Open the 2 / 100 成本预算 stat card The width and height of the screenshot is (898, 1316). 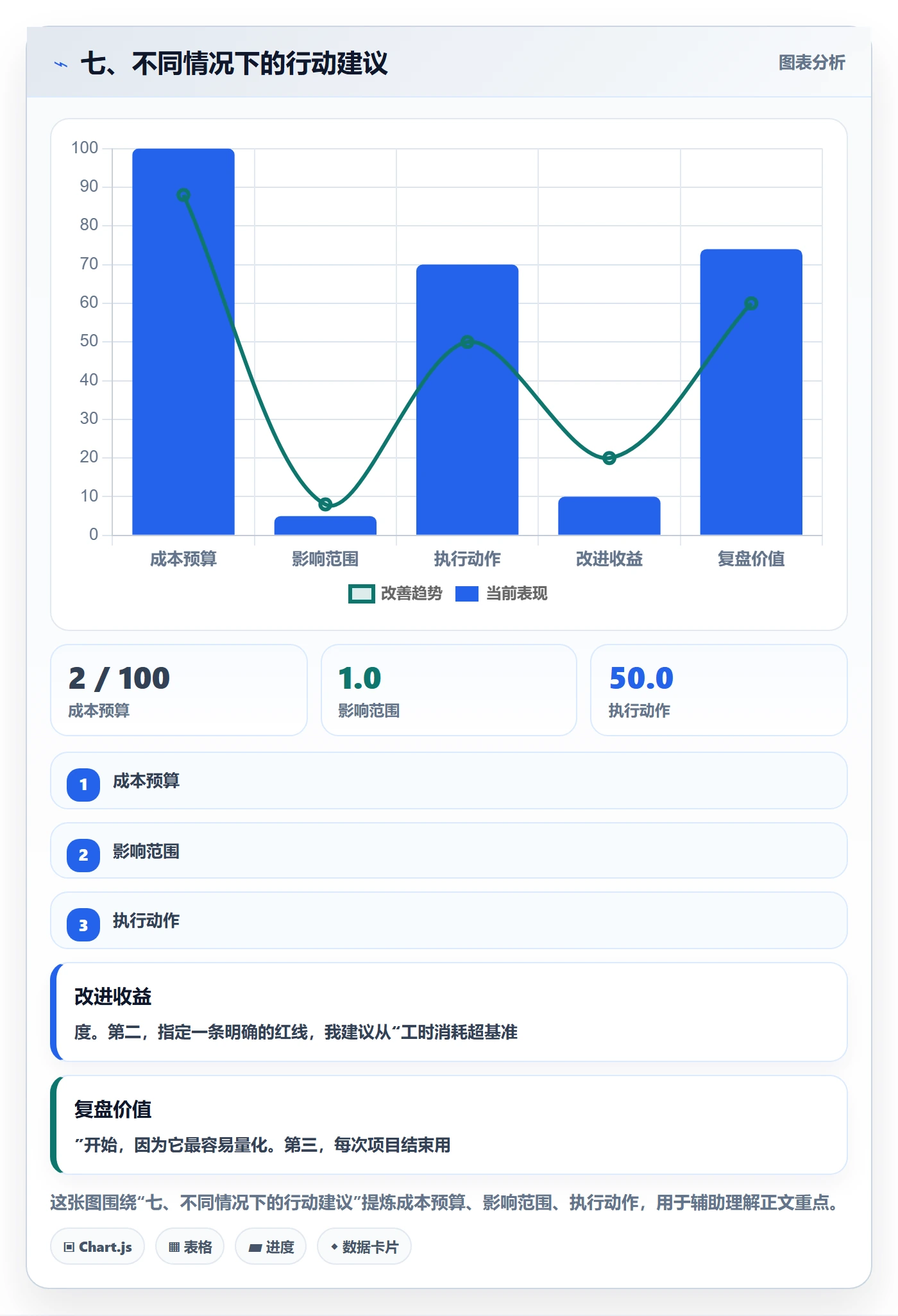pos(179,690)
